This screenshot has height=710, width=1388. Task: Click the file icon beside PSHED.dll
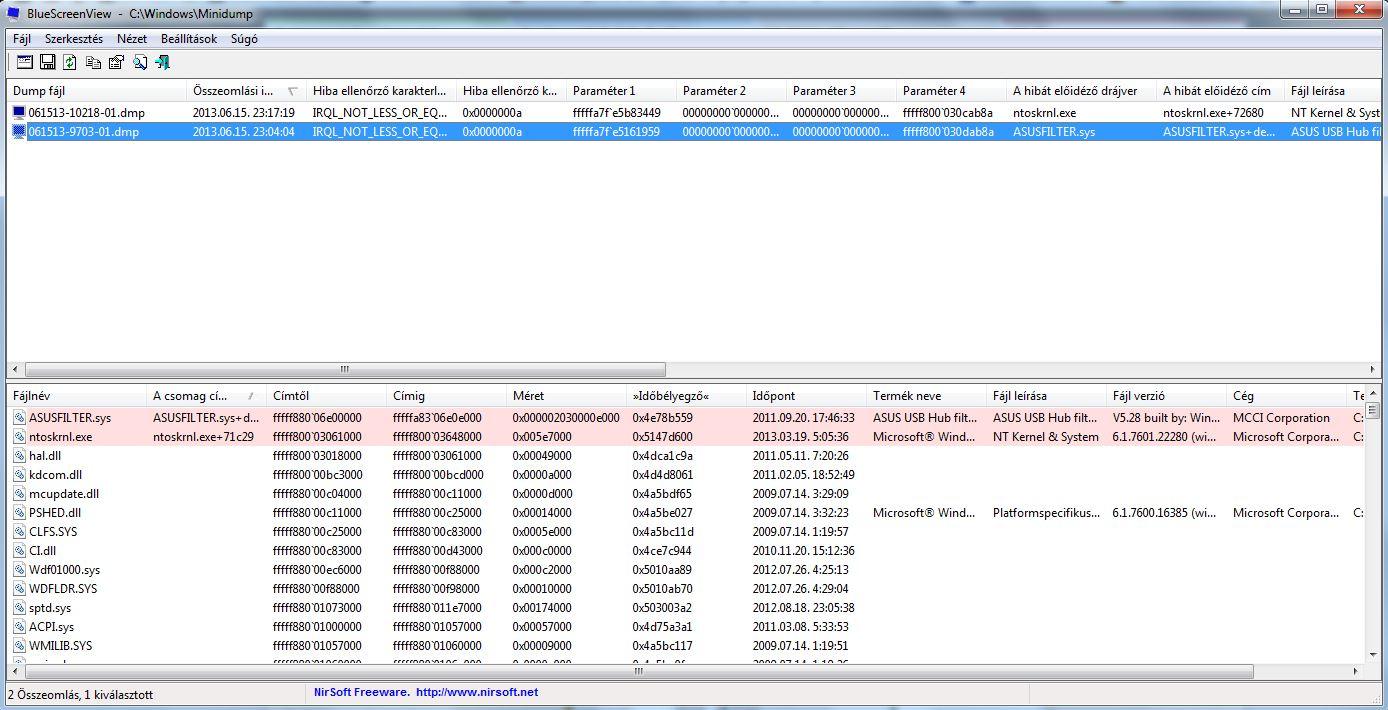coord(19,513)
